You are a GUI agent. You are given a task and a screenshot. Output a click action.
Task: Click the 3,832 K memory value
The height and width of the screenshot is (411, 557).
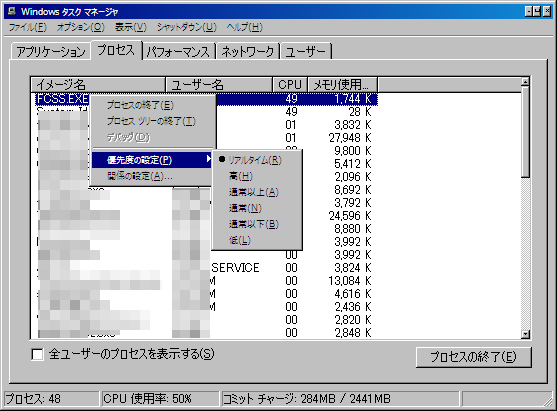coord(353,125)
